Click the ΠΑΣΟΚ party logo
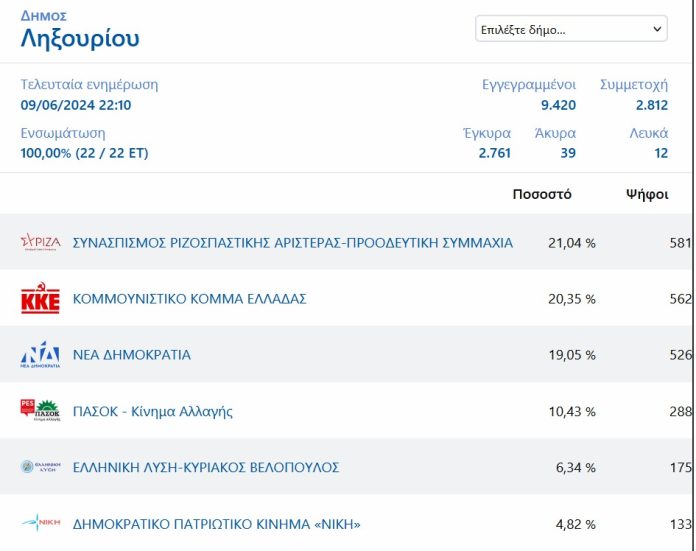Image resolution: width=696 pixels, height=551 pixels. [40, 410]
